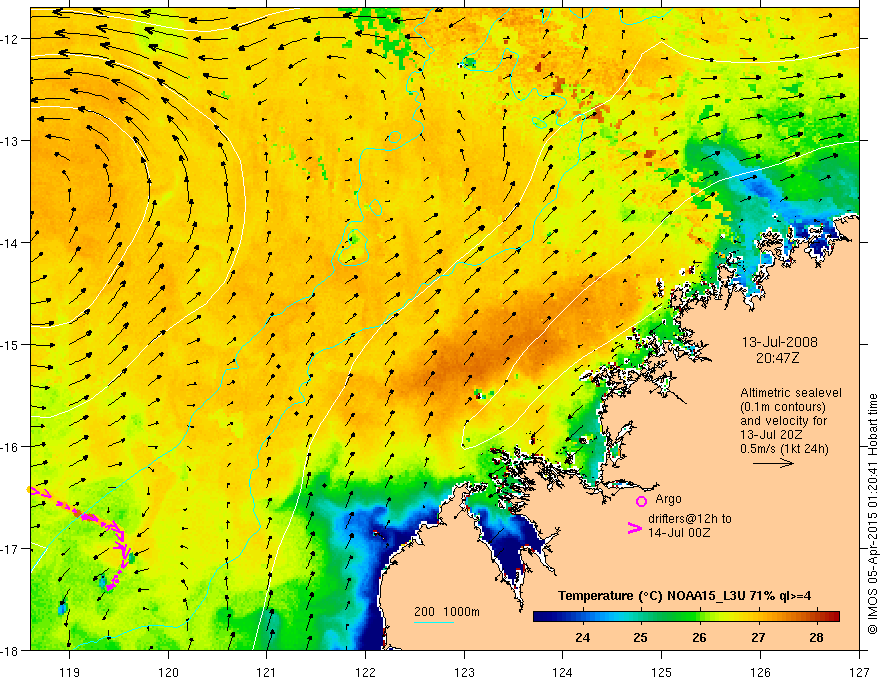
Task: Click latitude axis label -17
Action: click(x=10, y=548)
